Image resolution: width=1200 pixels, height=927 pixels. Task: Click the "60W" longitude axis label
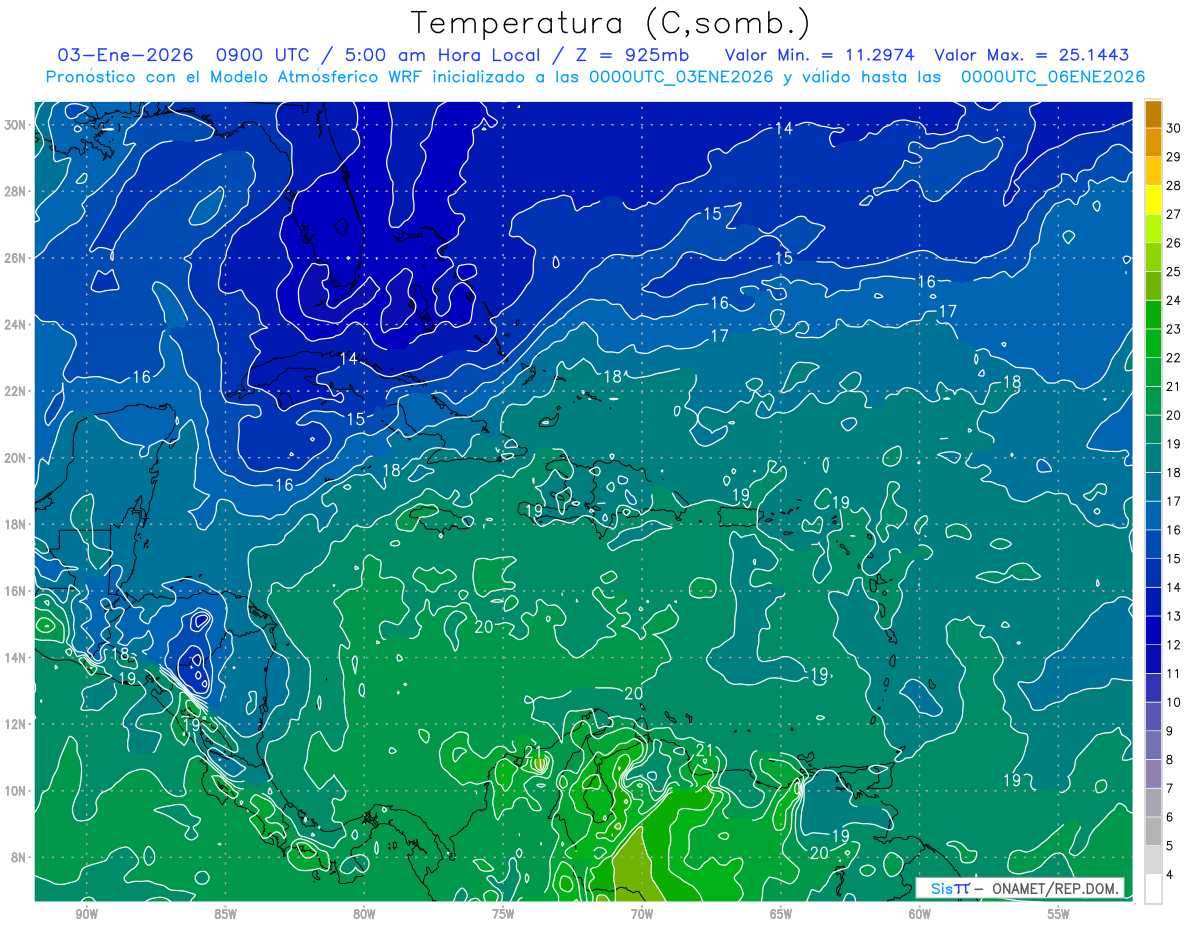coord(920,914)
